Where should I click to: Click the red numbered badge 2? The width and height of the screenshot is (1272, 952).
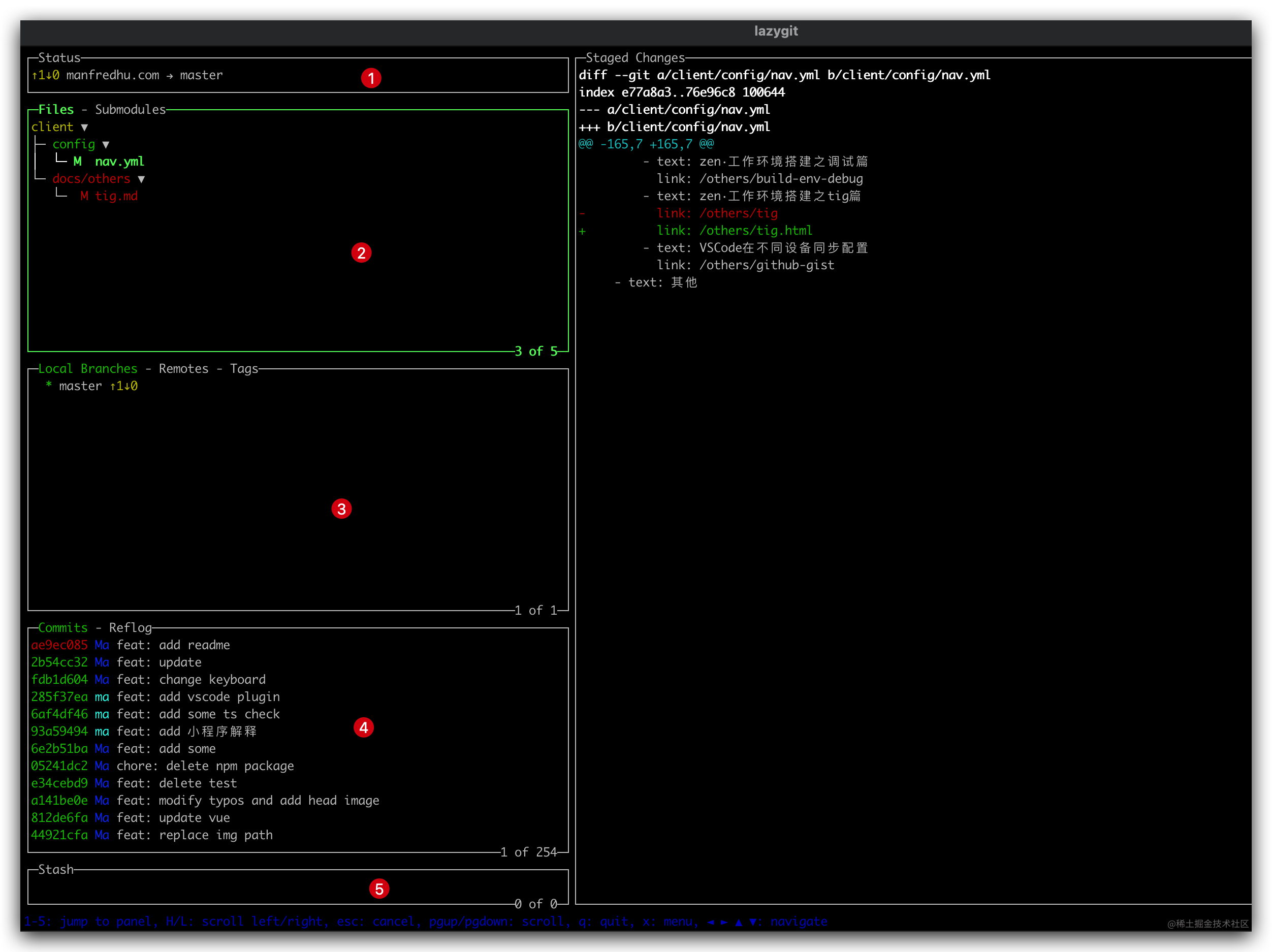(x=361, y=252)
